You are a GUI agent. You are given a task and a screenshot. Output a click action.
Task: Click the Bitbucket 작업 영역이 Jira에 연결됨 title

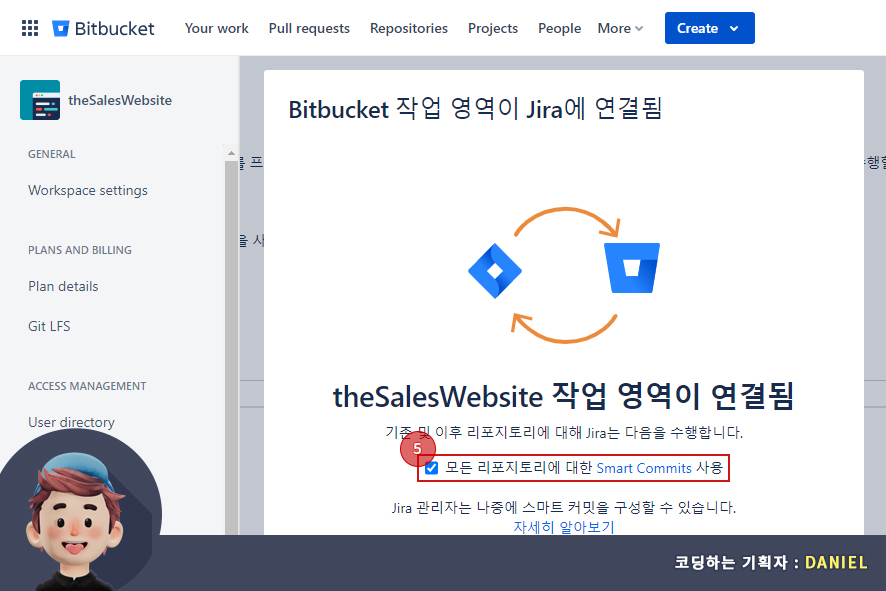click(x=475, y=108)
